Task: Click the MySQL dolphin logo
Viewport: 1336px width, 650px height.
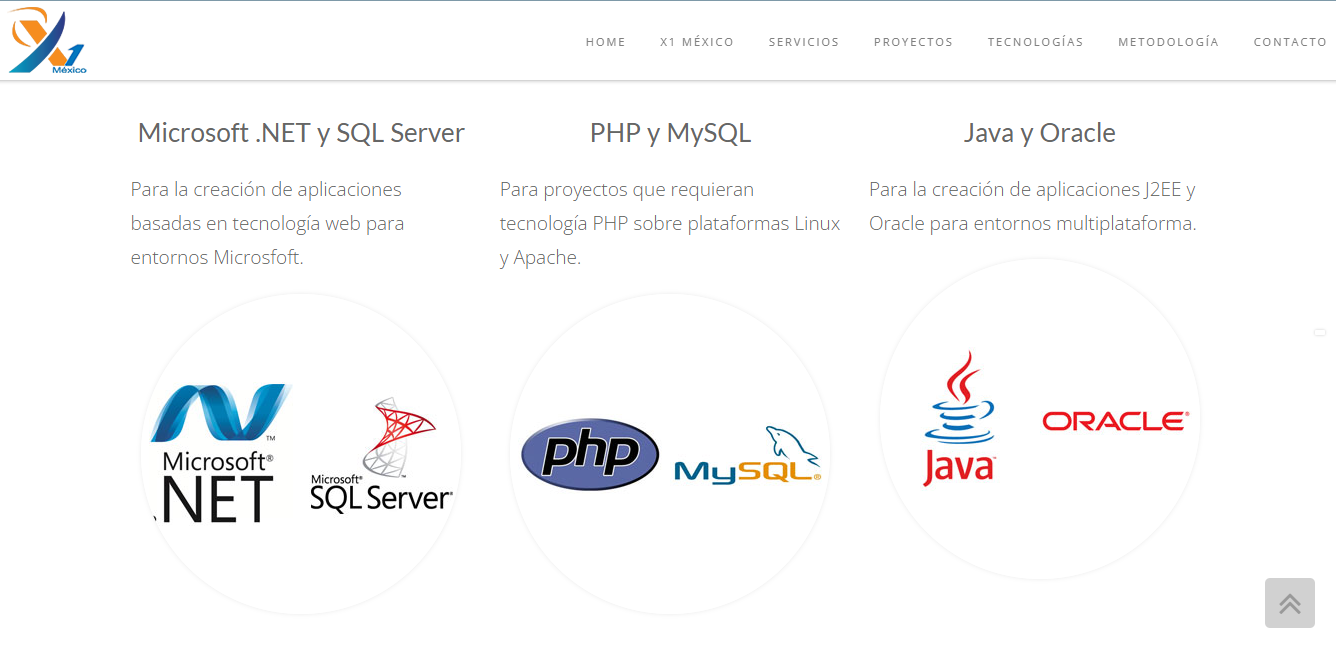Action: (748, 455)
